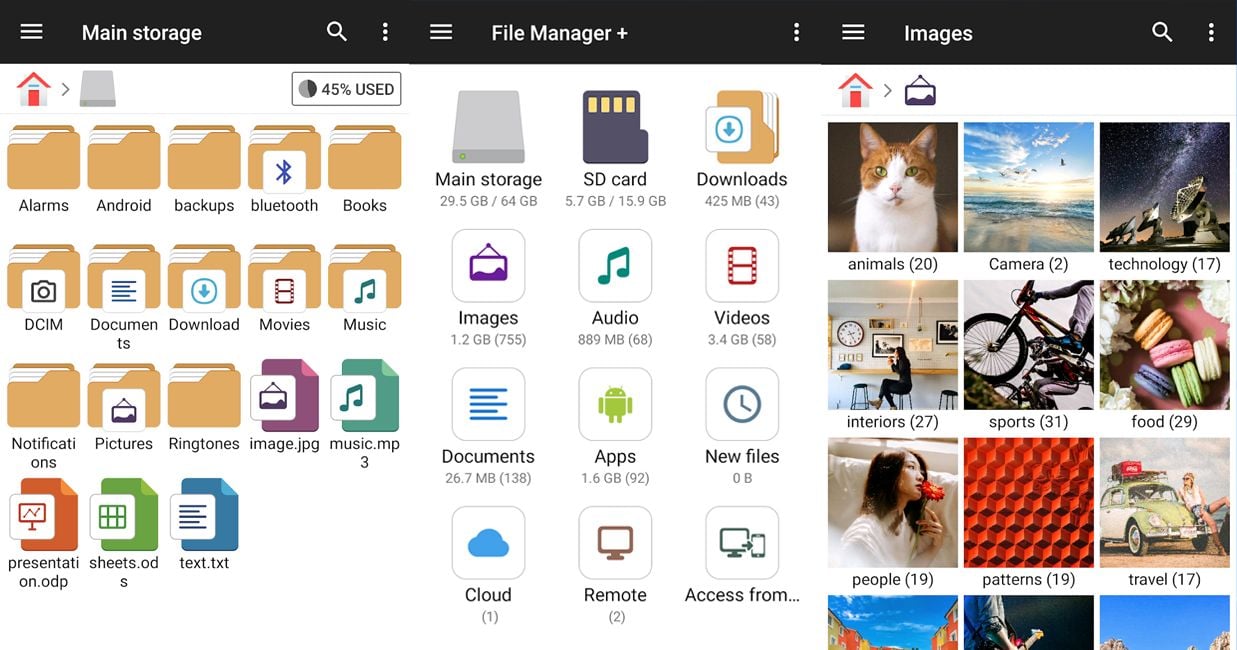
Task: Click the '425 MB (43)' text
Action: (x=742, y=201)
